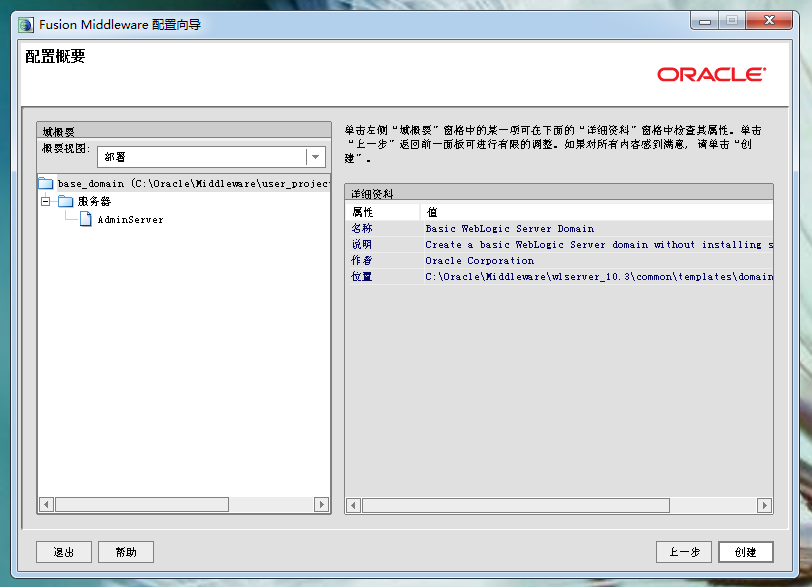Click the 退出 button

point(64,552)
